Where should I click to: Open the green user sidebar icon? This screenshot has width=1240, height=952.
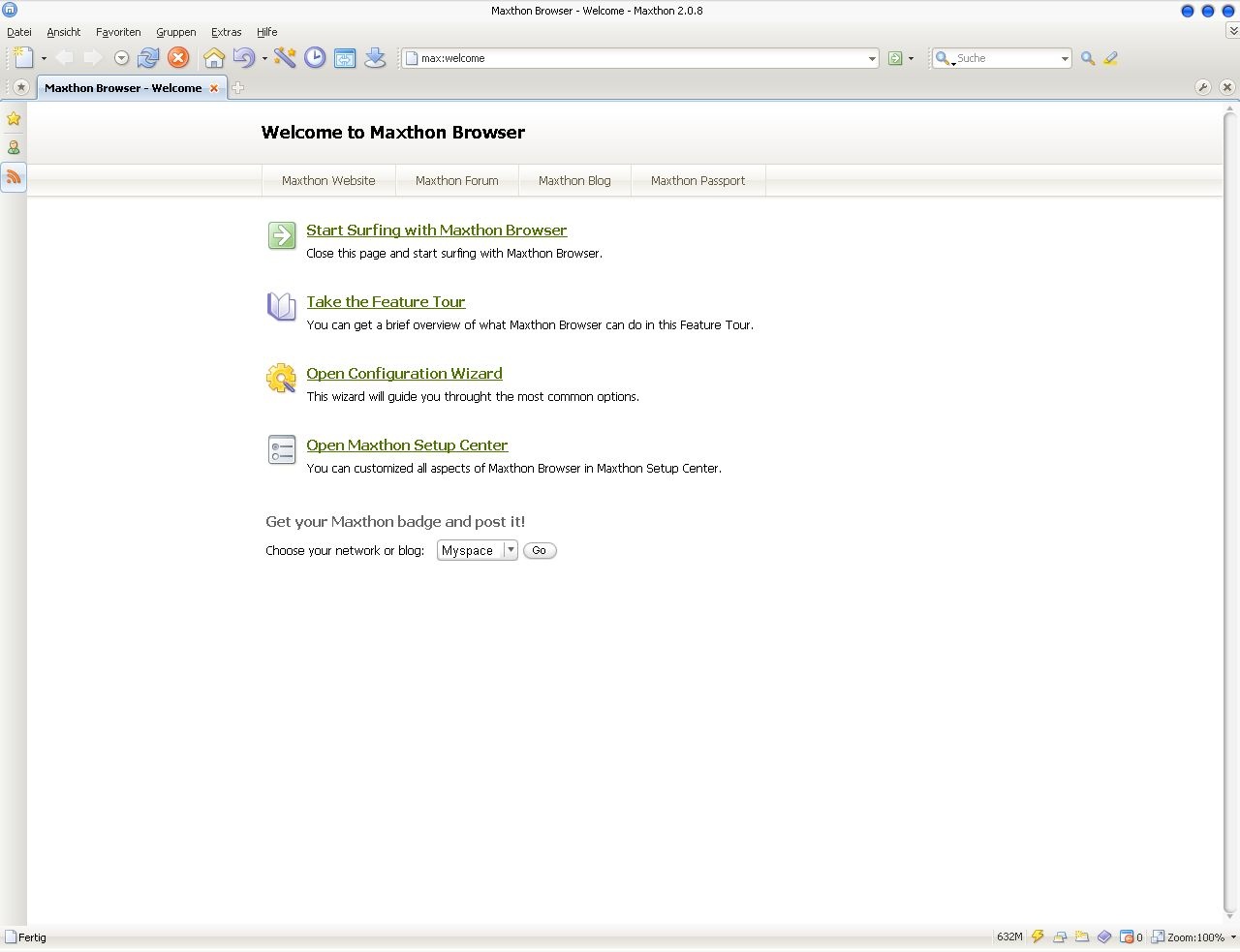(14, 148)
